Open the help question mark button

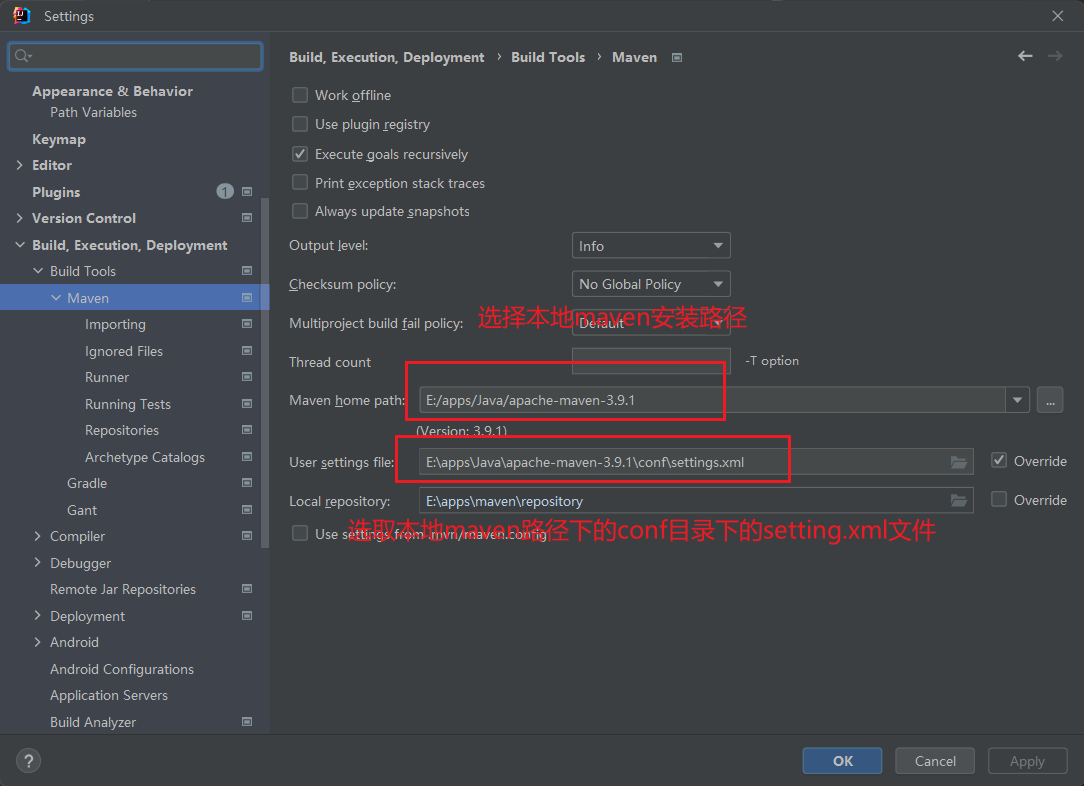click(x=28, y=761)
